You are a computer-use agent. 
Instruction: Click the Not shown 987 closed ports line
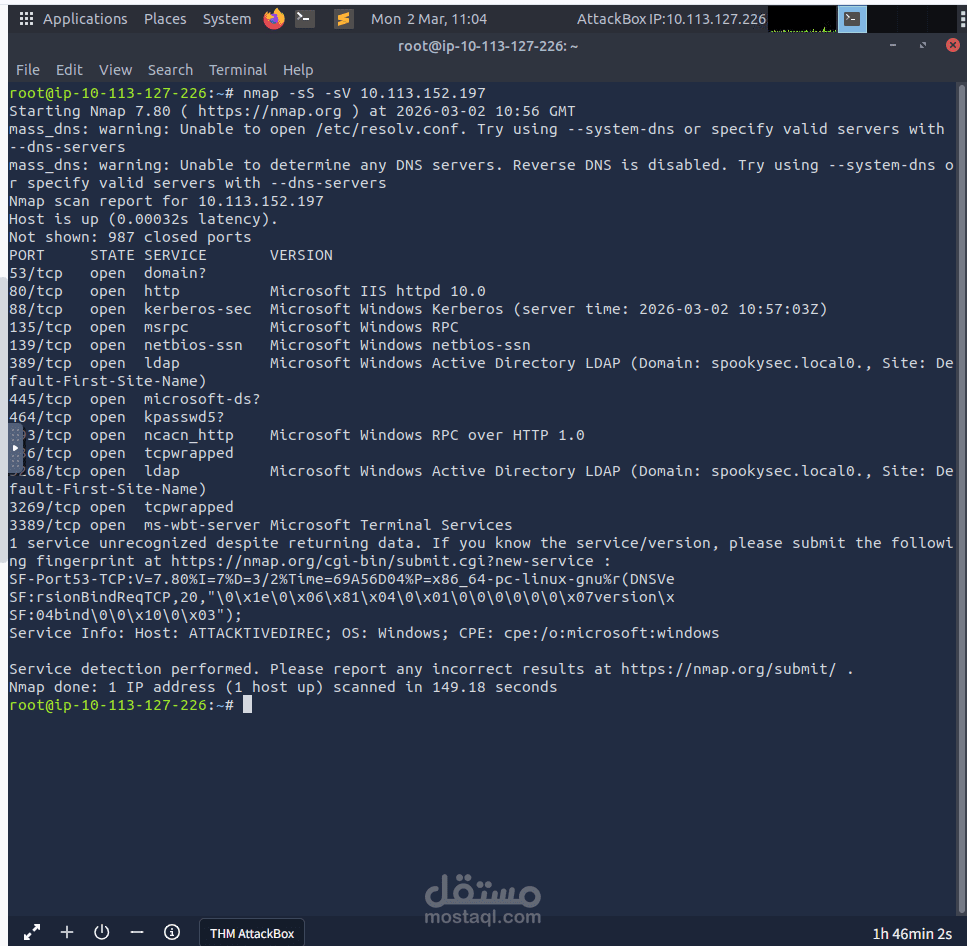point(130,237)
